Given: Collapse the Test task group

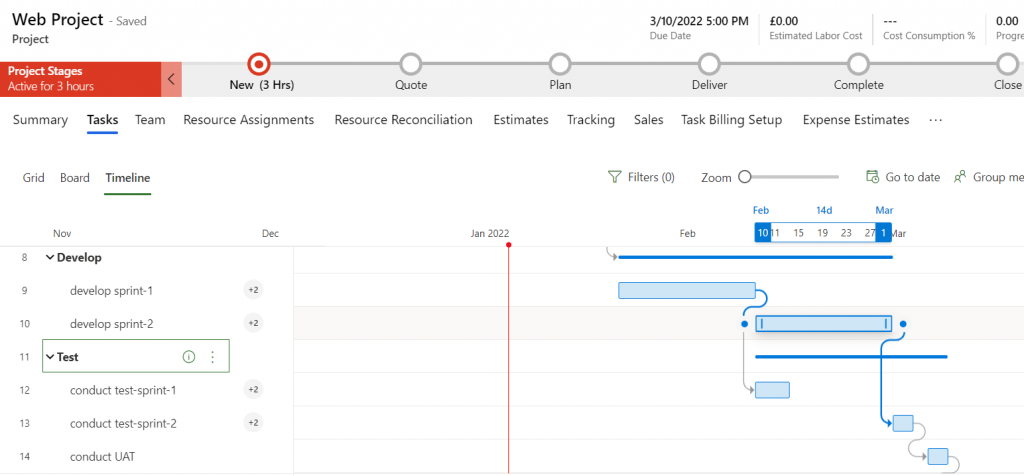Looking at the screenshot, I should tap(50, 357).
